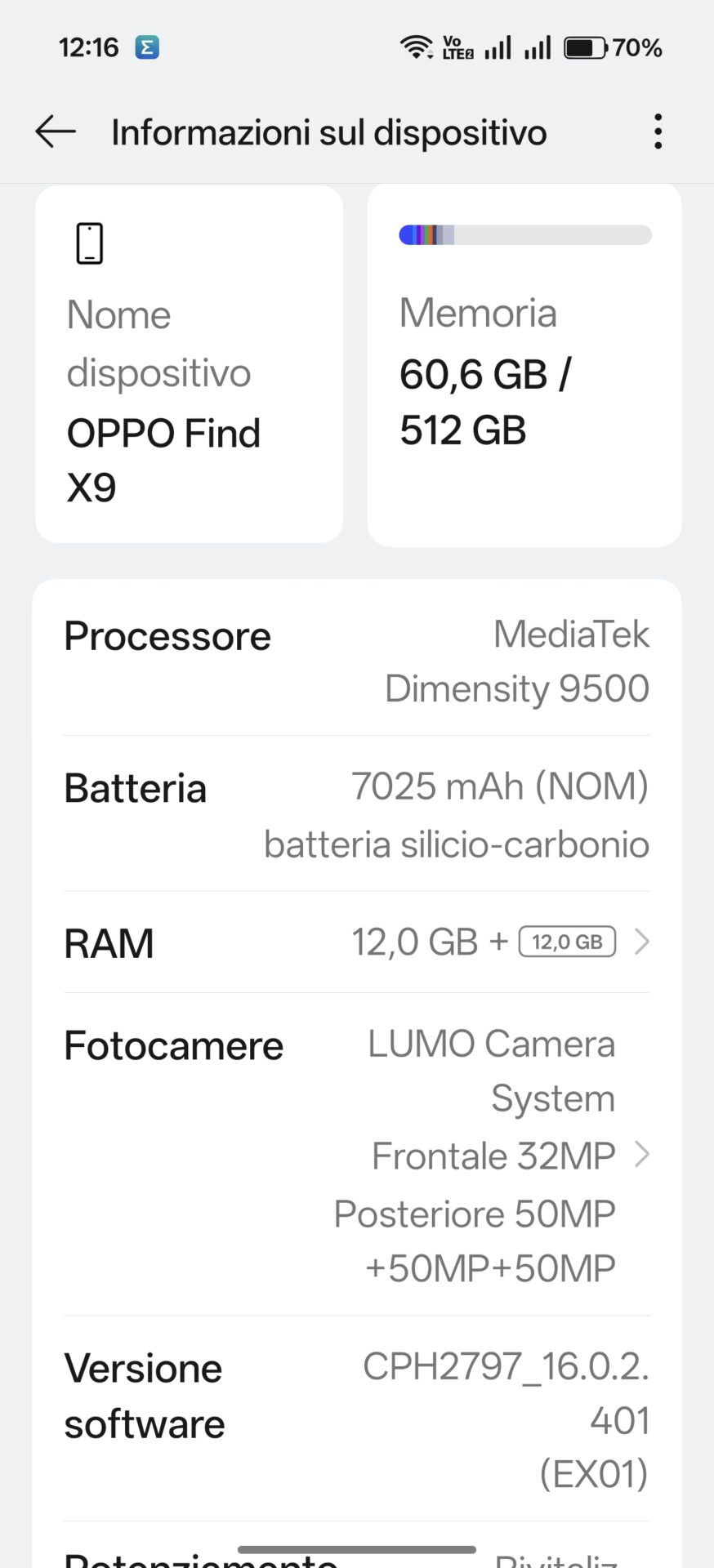
Task: Expand RAM details with the chevron
Action: (x=642, y=942)
